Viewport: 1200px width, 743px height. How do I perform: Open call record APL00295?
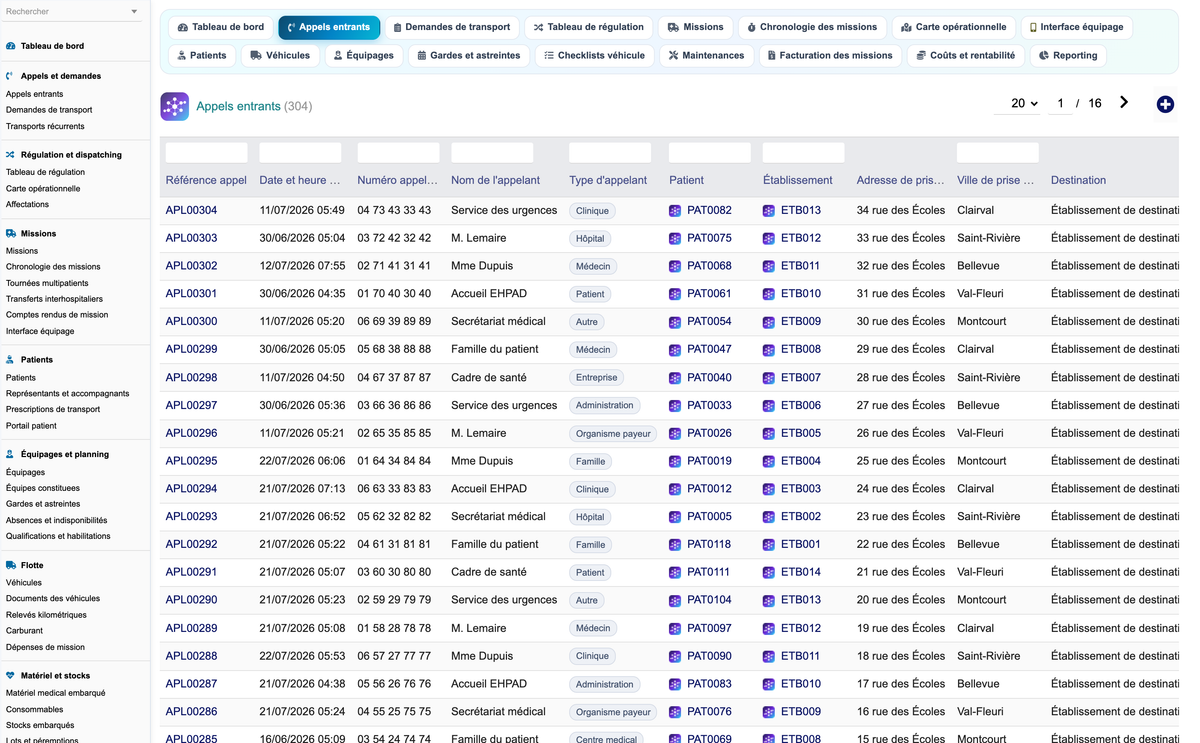191,461
